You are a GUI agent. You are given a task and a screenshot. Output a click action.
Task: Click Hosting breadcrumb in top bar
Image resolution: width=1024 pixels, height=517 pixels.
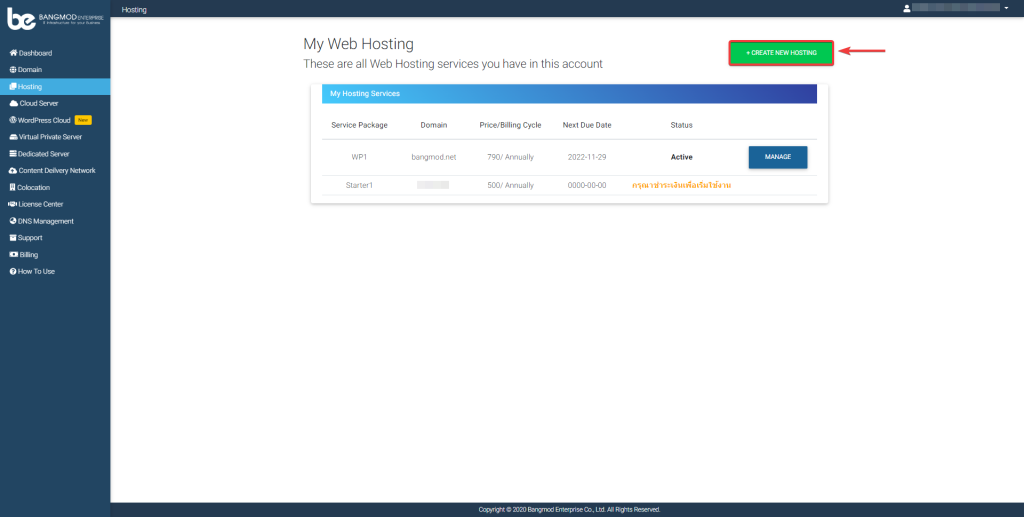[134, 10]
